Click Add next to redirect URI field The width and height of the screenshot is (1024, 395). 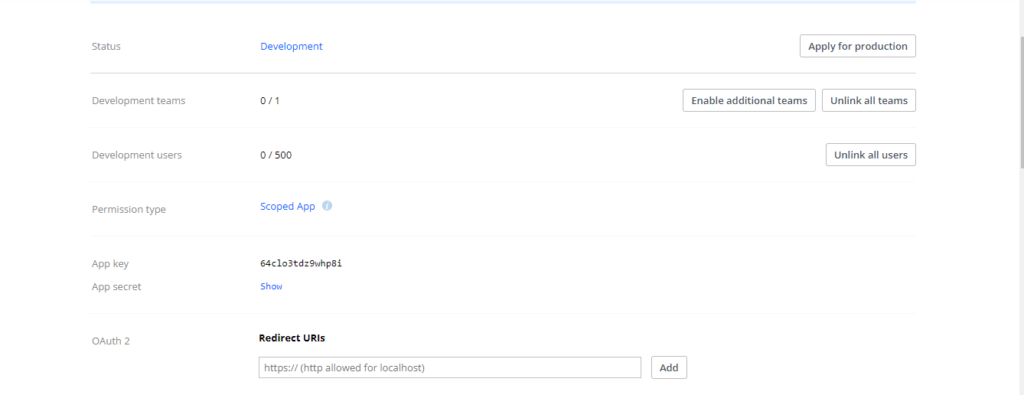click(x=669, y=368)
